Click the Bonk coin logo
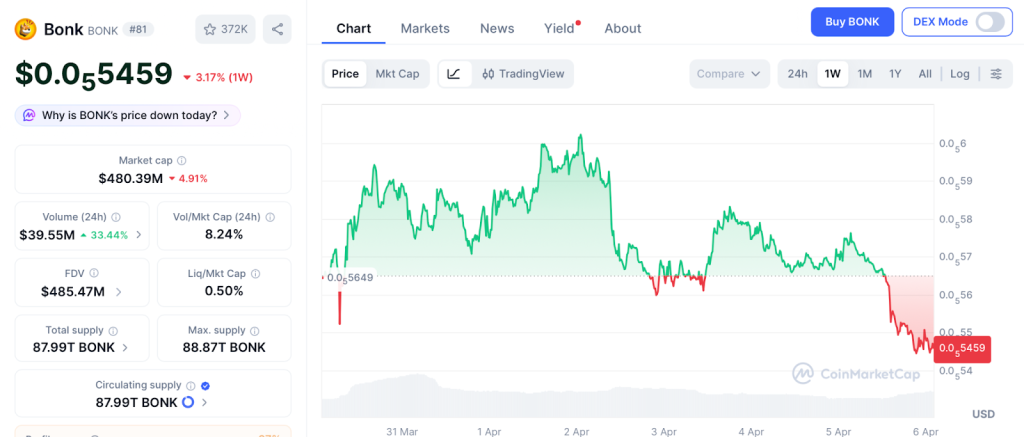Screen dimensions: 1024x437 (26, 29)
